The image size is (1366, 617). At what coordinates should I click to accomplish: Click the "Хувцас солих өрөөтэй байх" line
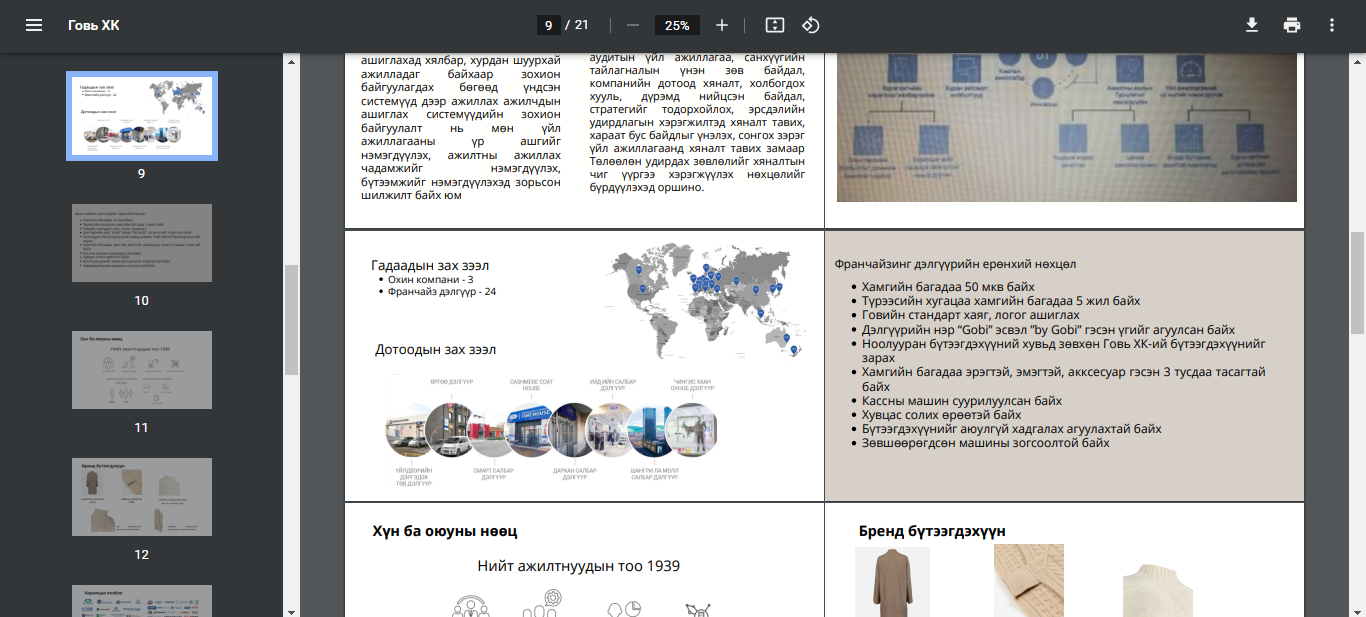(941, 414)
